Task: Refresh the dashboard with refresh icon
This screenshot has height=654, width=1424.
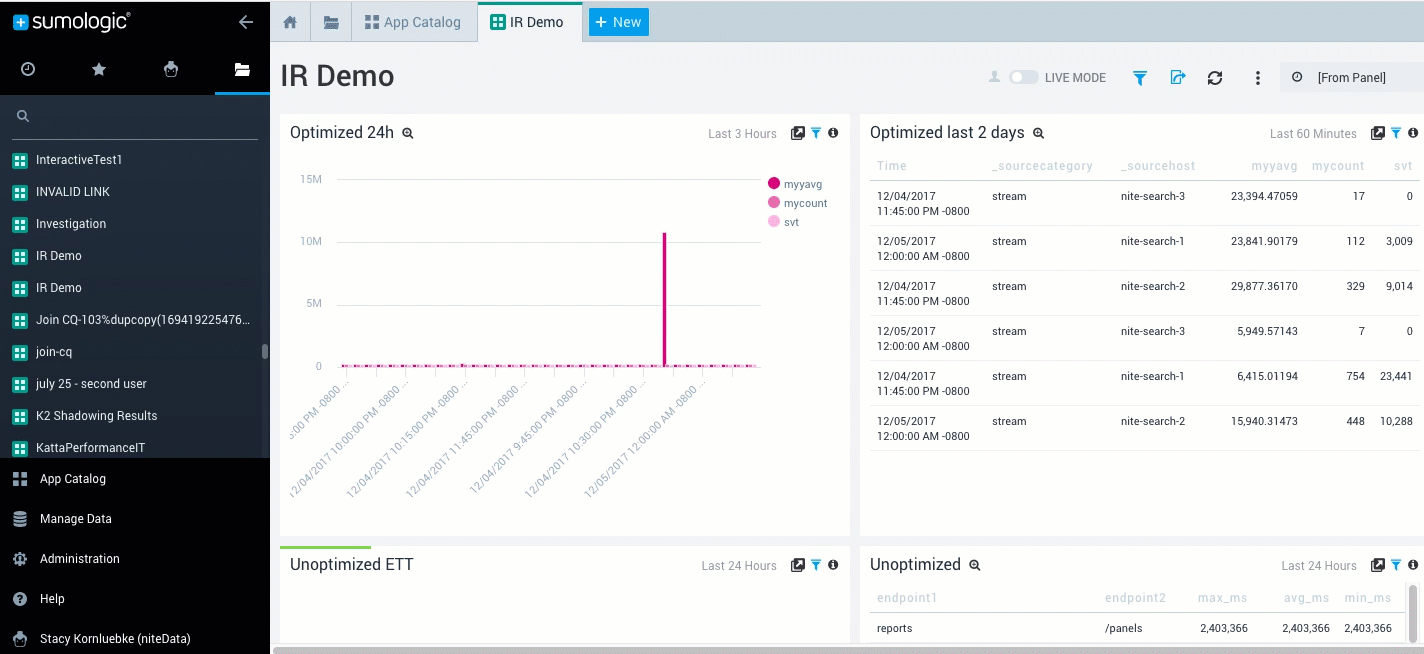Action: tap(1215, 78)
